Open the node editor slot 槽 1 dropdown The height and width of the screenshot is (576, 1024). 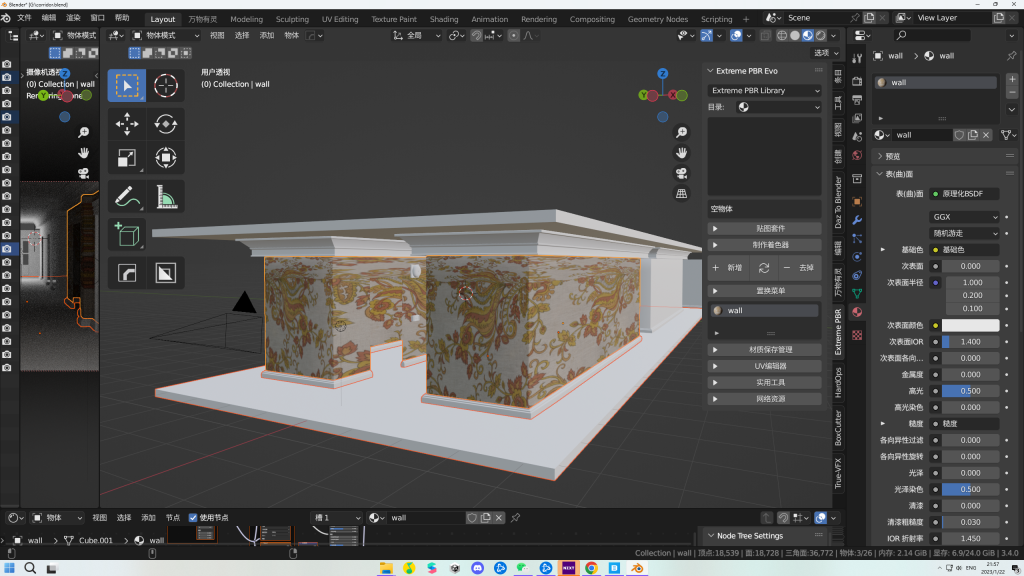point(337,518)
